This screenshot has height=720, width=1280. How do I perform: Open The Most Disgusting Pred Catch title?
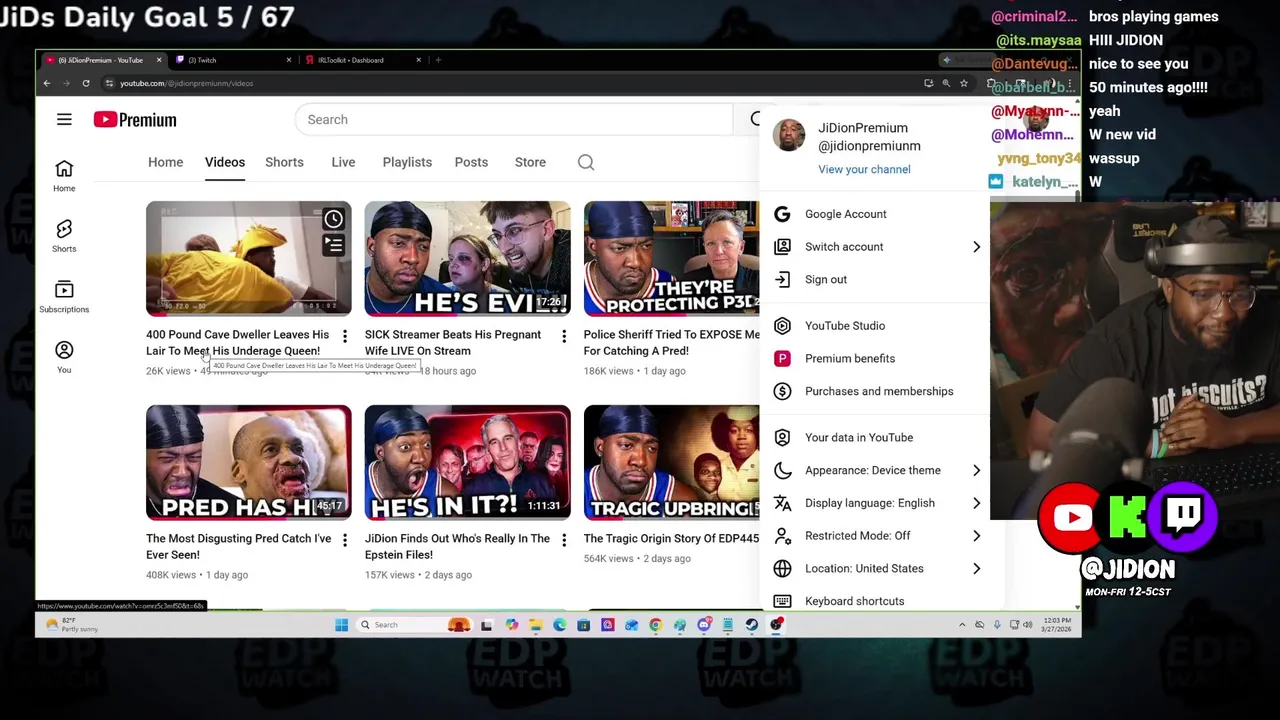point(238,547)
